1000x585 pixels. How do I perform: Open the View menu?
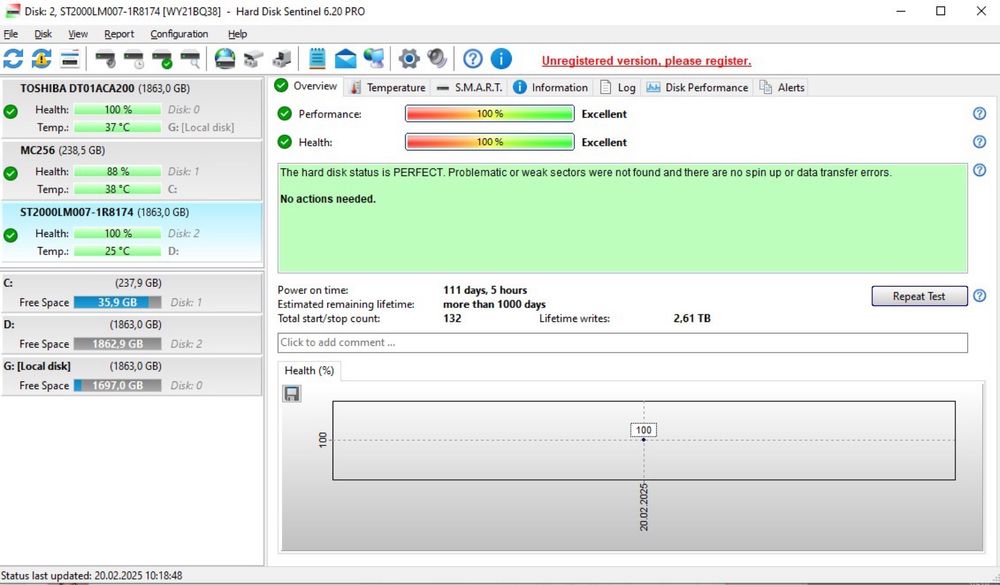pos(78,34)
